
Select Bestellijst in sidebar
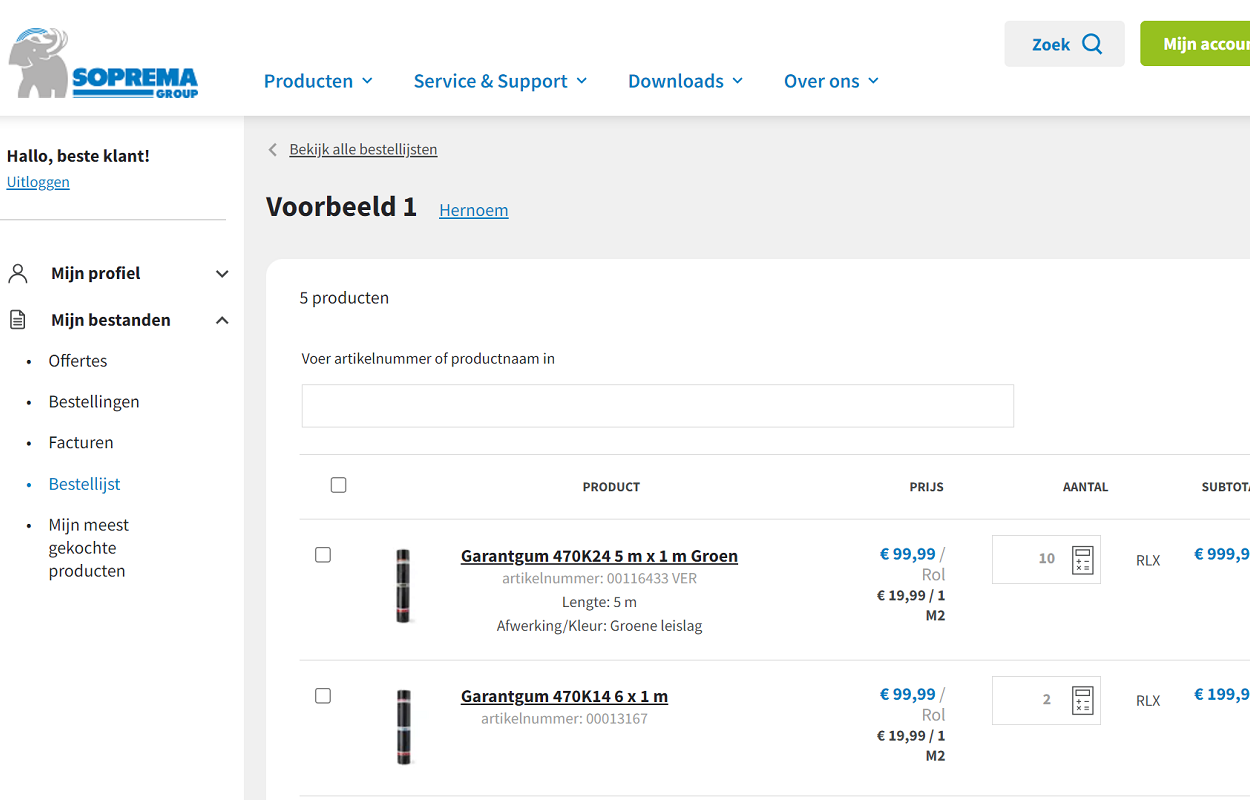click(x=84, y=484)
